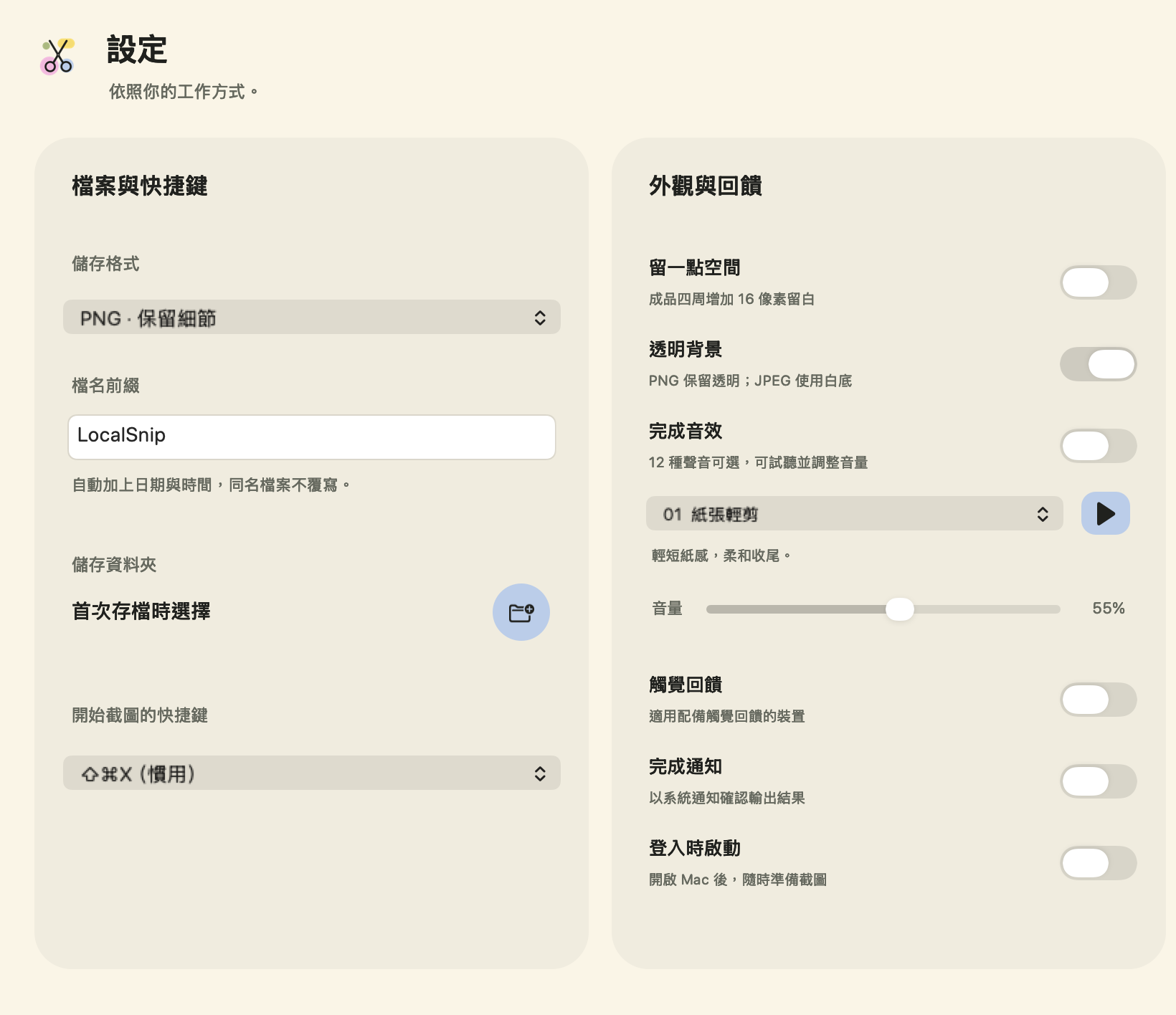Click the 檔名前綴 label
The width and height of the screenshot is (1176, 1015).
[x=105, y=386]
